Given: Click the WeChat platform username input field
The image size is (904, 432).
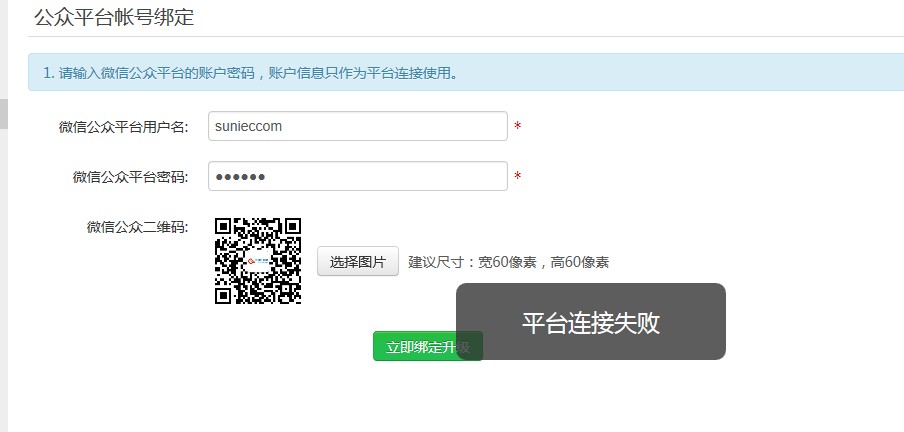Looking at the screenshot, I should coord(357,126).
